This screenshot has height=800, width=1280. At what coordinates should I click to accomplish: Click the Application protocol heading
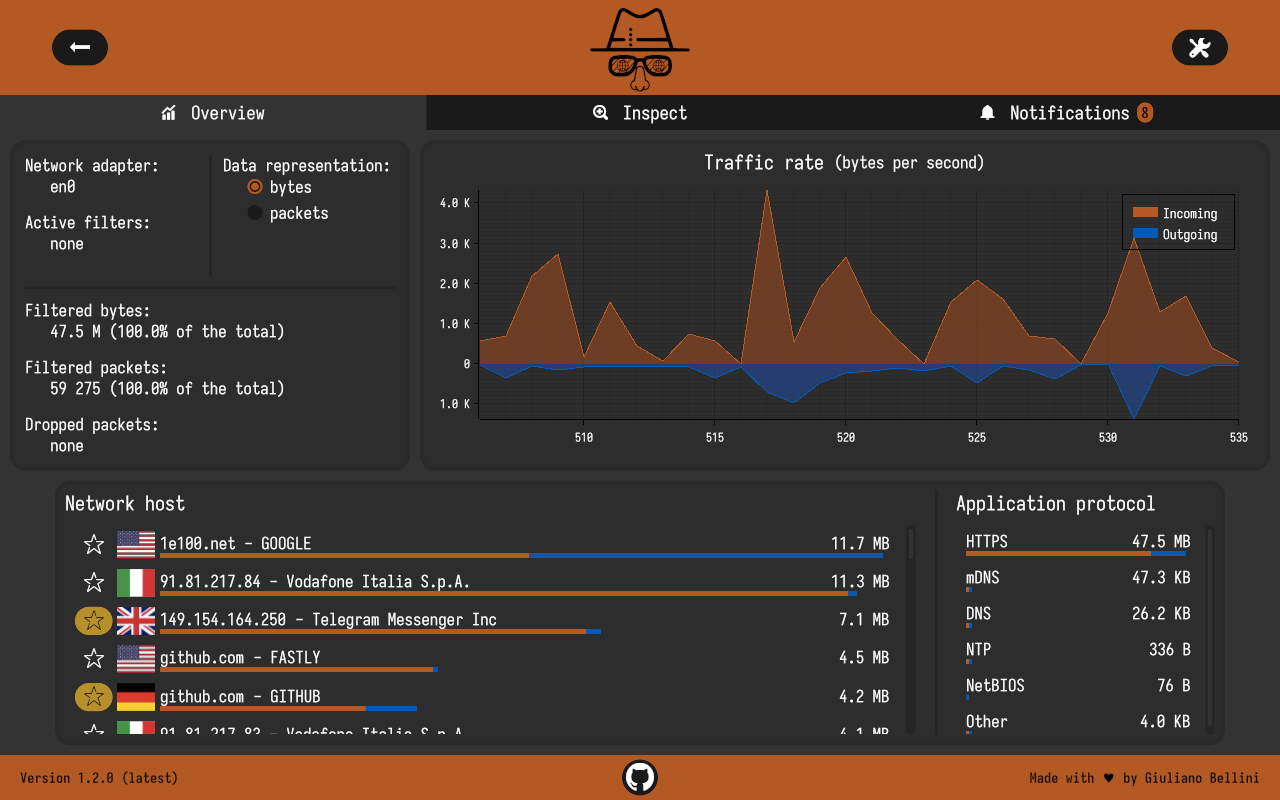(x=1055, y=504)
